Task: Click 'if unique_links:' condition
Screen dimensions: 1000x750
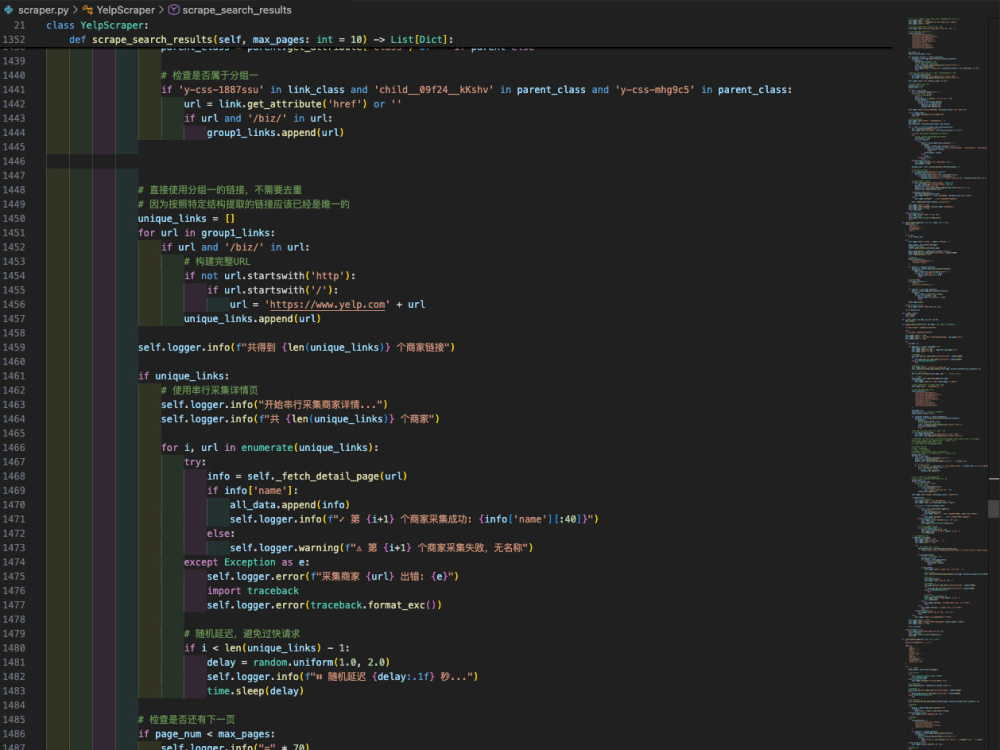Action: click(183, 376)
